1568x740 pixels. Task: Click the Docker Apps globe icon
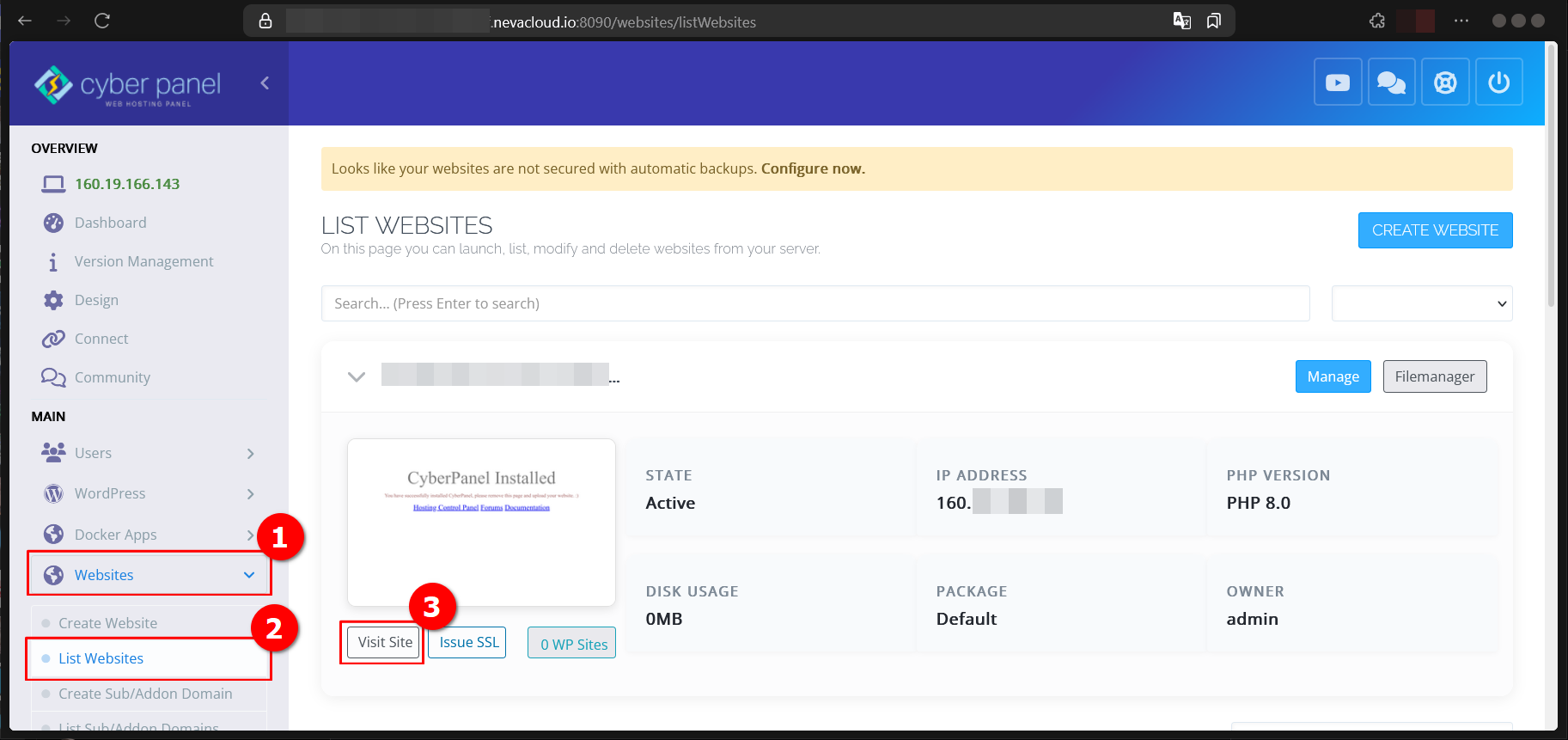(x=53, y=534)
